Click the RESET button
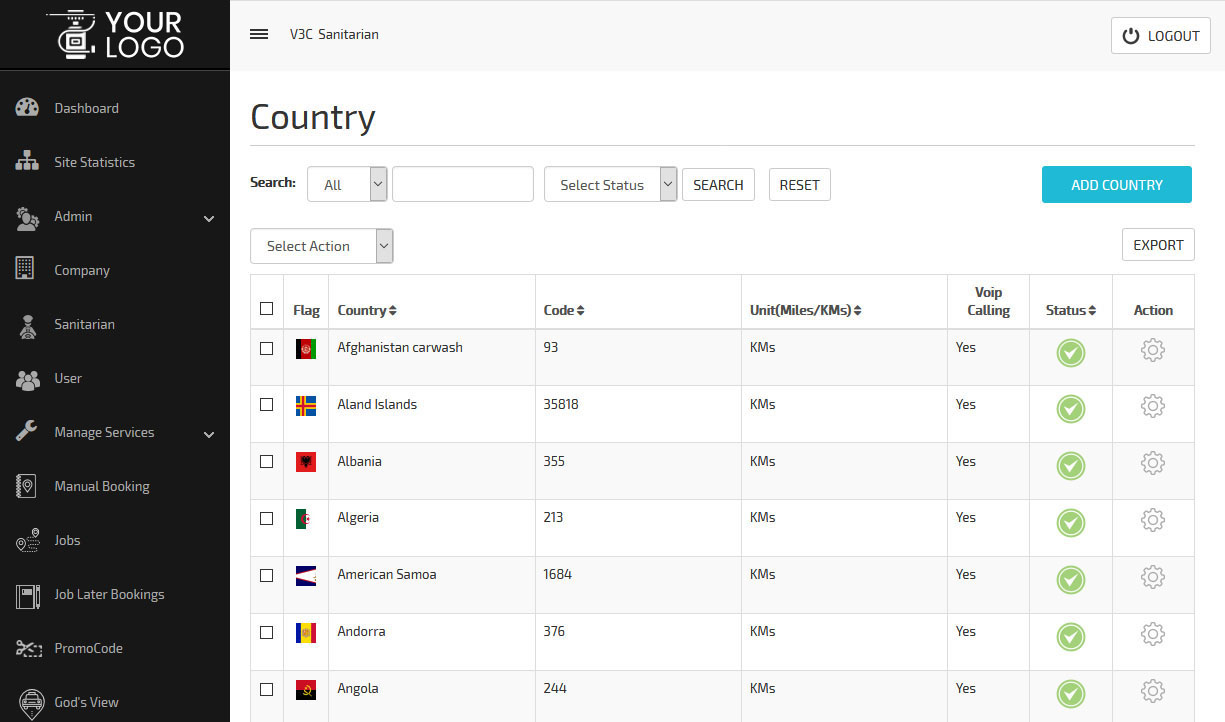The image size is (1225, 722). (799, 184)
